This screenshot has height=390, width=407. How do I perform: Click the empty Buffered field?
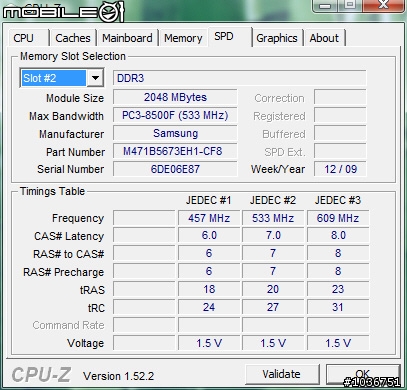pos(340,133)
